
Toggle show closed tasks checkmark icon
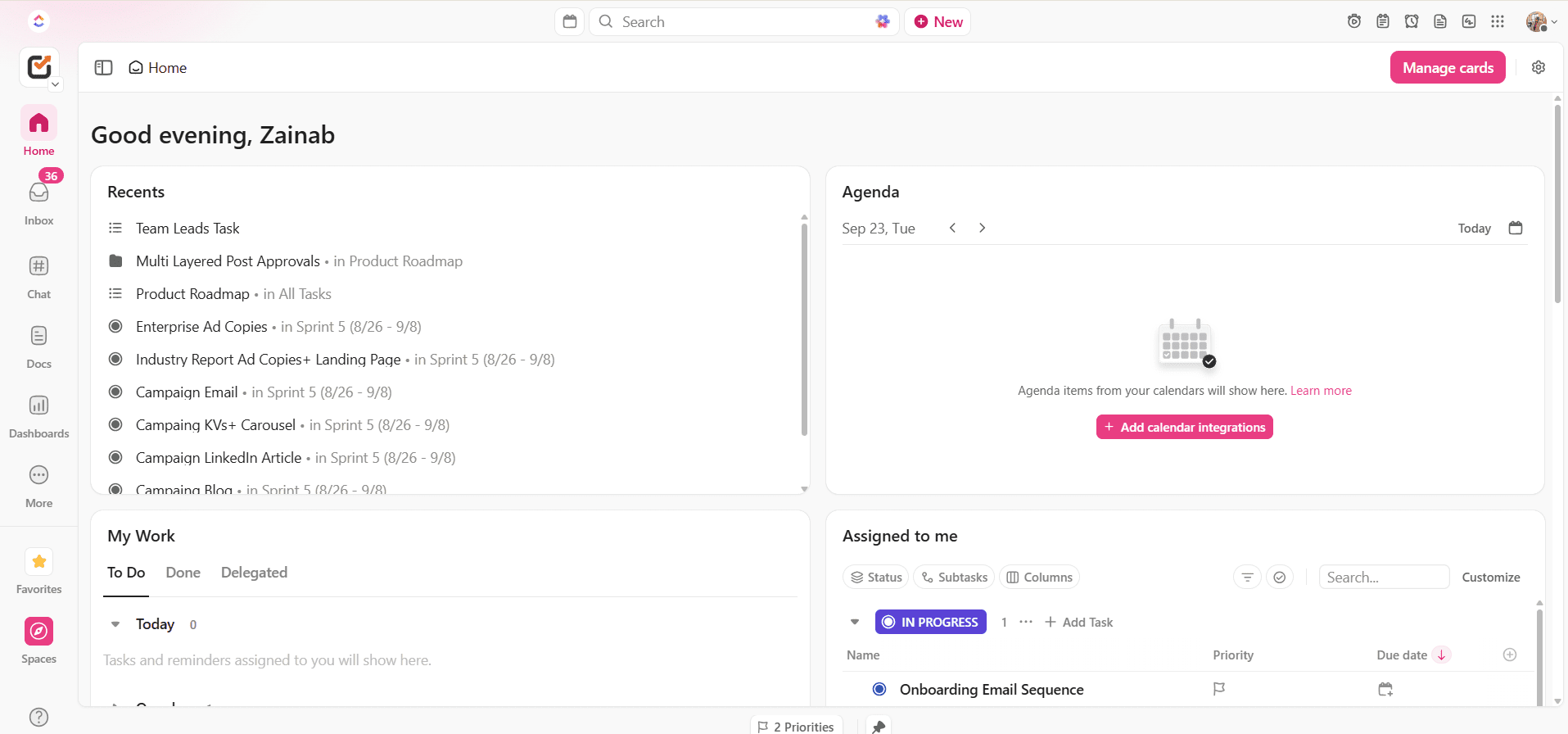click(x=1279, y=578)
